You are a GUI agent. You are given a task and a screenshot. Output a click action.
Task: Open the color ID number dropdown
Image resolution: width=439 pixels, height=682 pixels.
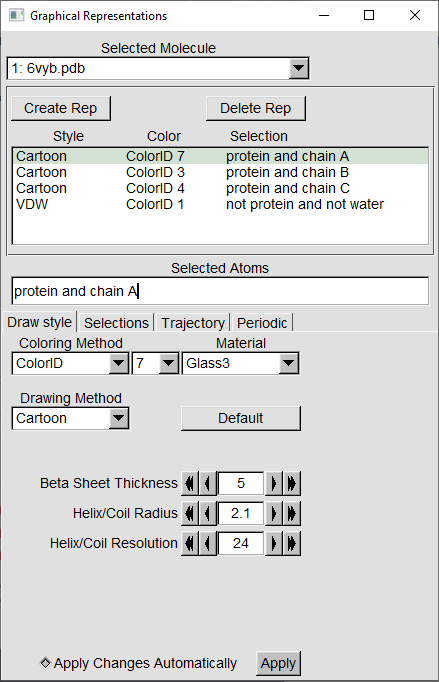pos(168,363)
